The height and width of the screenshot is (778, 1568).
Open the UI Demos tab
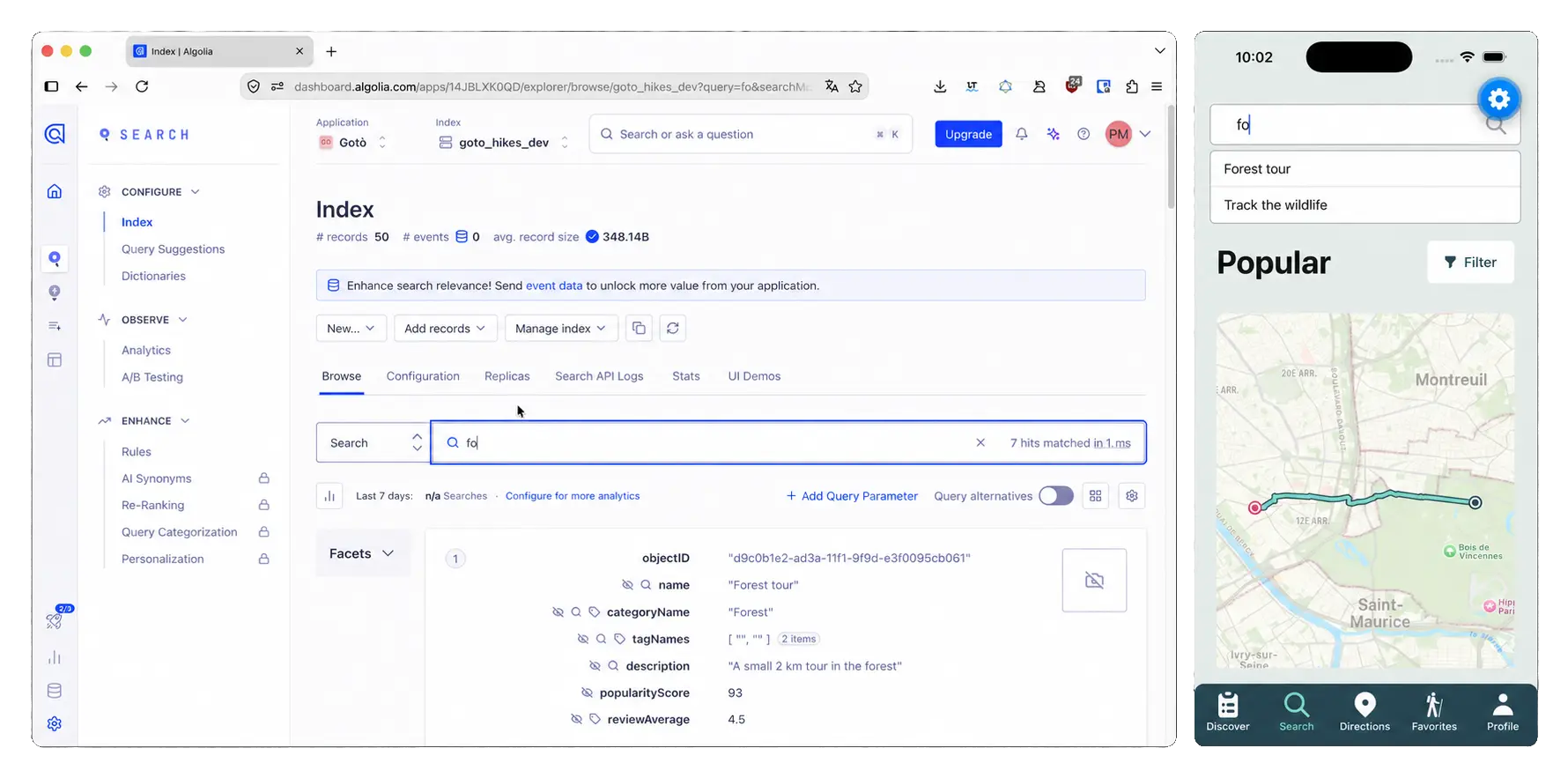tap(754, 376)
